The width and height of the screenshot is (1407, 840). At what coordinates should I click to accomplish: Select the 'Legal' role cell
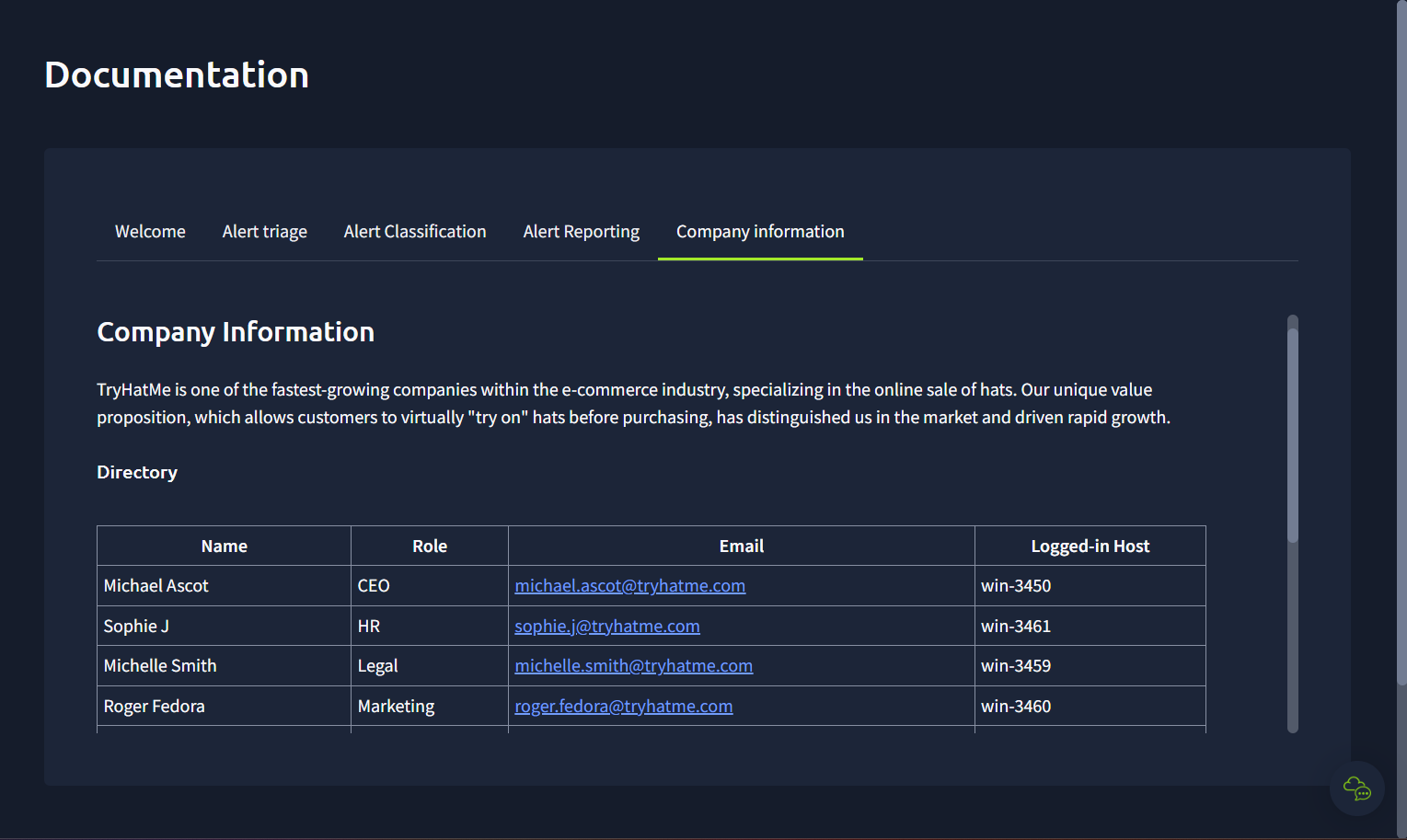click(x=430, y=666)
